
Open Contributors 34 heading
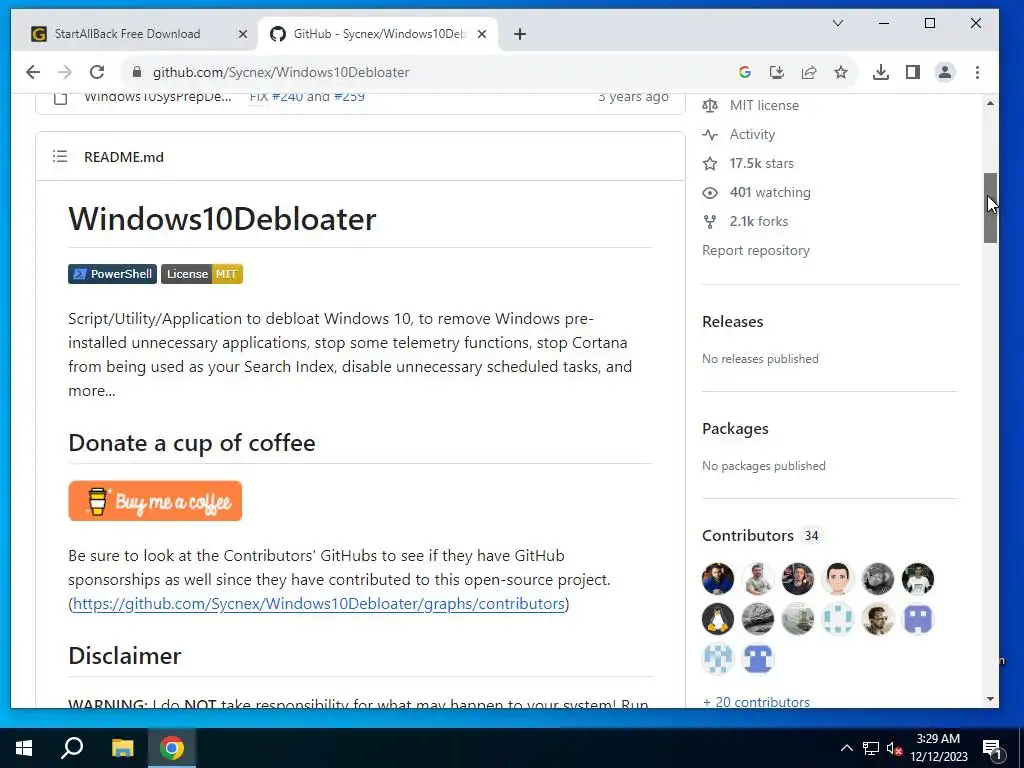pos(761,536)
